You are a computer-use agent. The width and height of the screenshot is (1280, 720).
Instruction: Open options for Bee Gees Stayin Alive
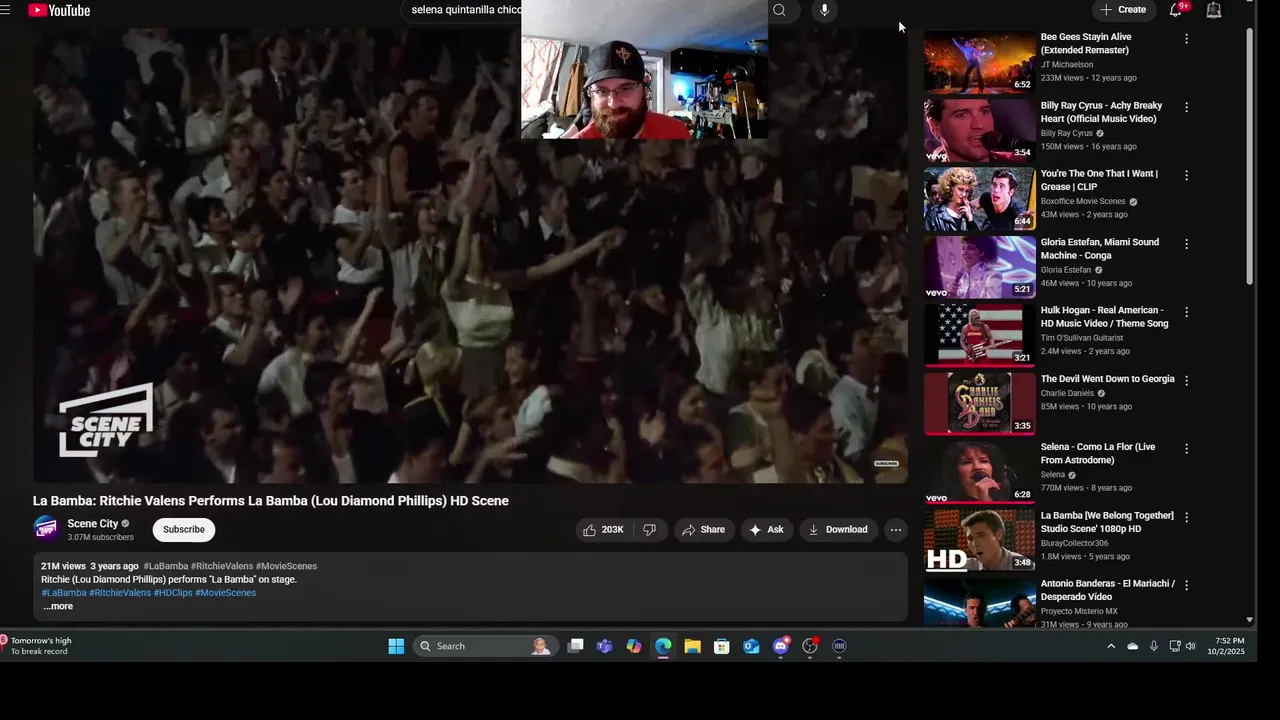(x=1186, y=39)
